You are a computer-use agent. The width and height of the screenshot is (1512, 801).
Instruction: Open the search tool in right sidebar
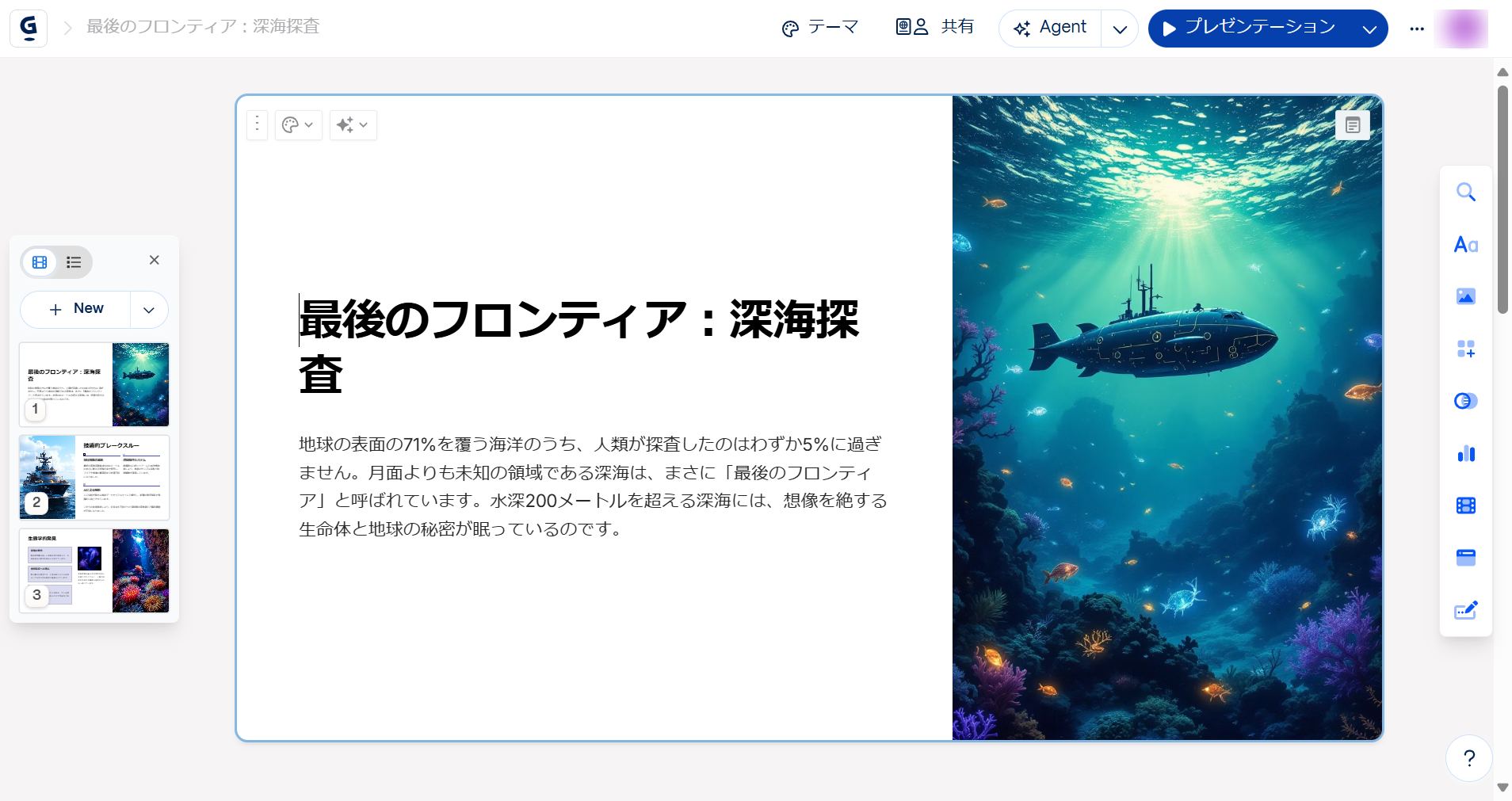pyautogui.click(x=1465, y=193)
